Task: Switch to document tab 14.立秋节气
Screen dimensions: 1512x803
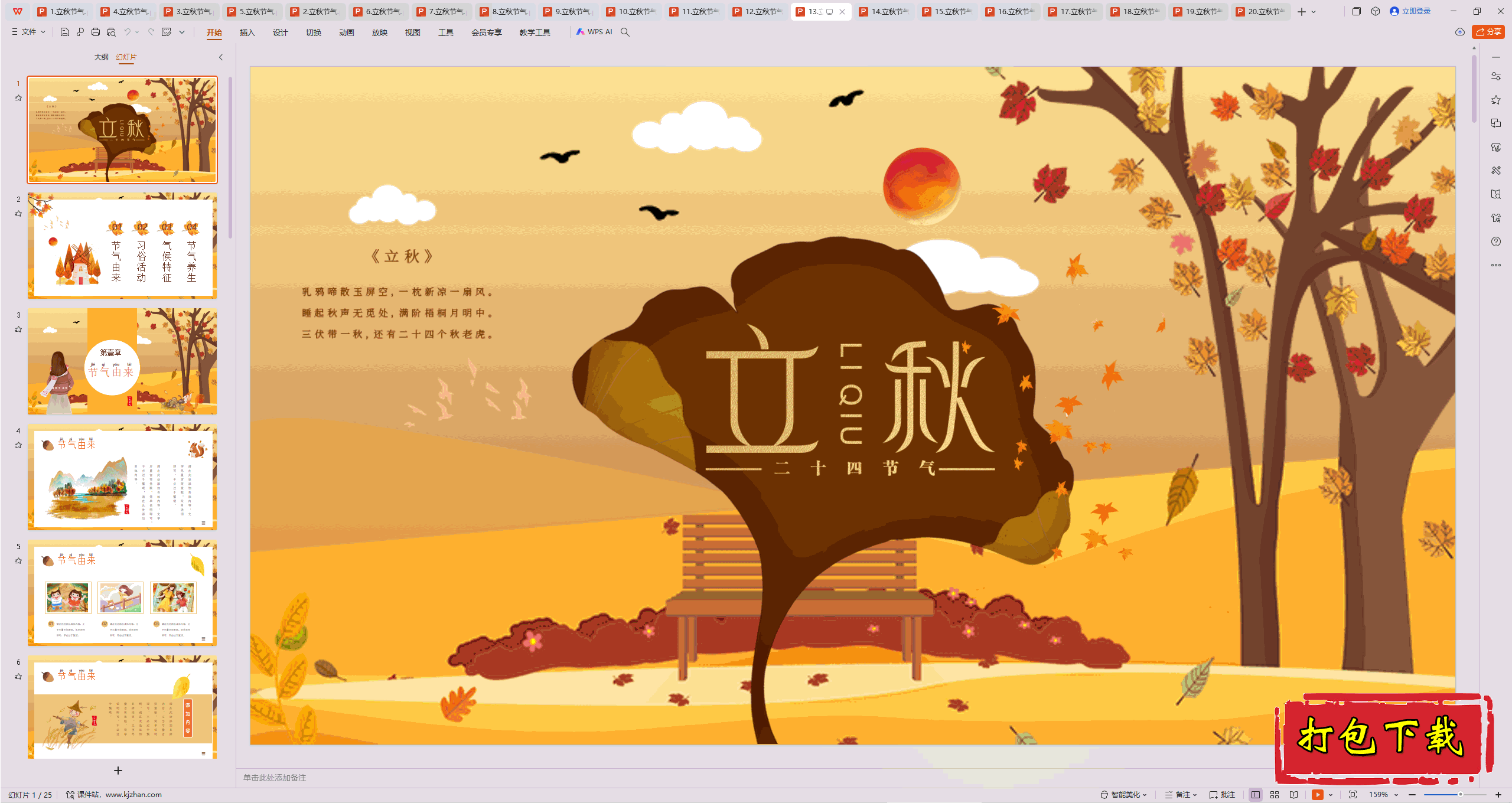Action: pyautogui.click(x=884, y=11)
